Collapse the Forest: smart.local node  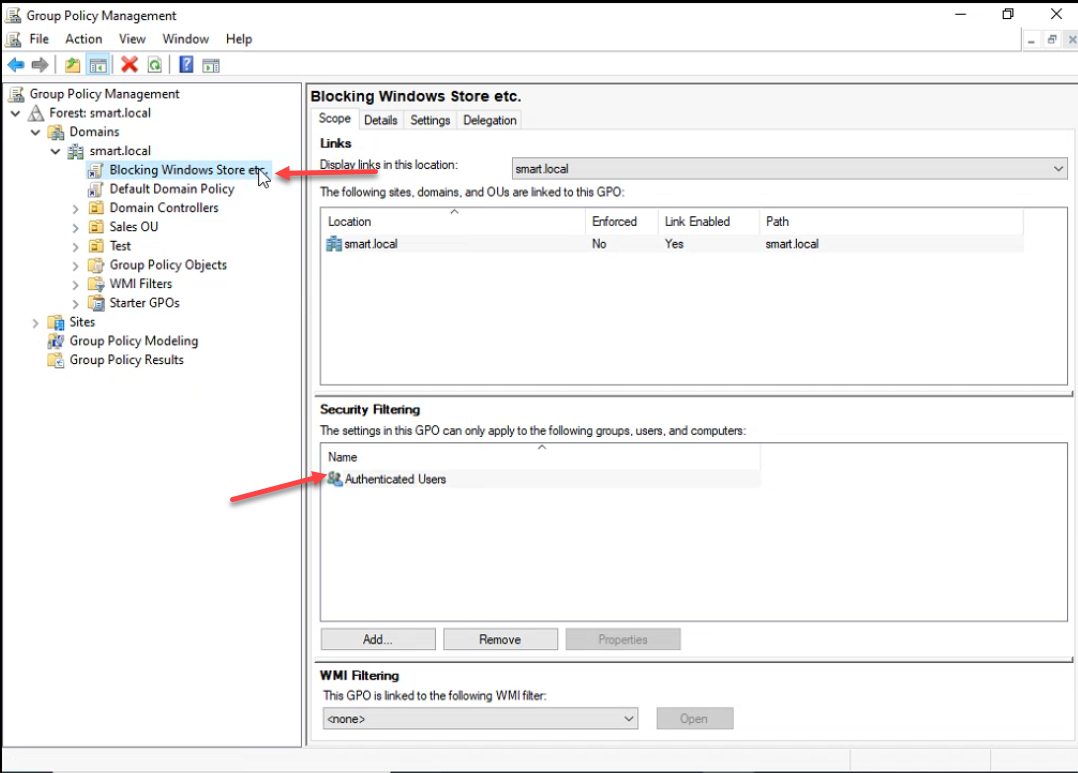click(x=16, y=113)
